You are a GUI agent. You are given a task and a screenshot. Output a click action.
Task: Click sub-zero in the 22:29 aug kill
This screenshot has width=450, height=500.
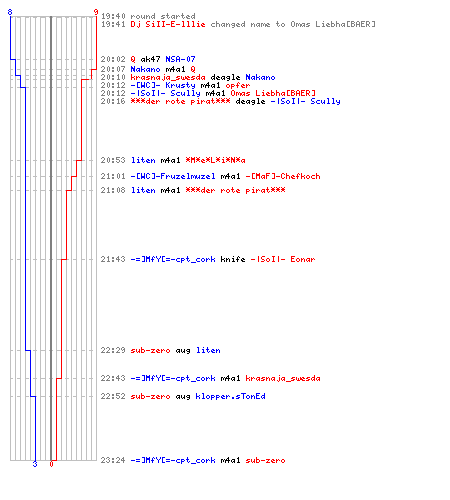pyautogui.click(x=150, y=350)
